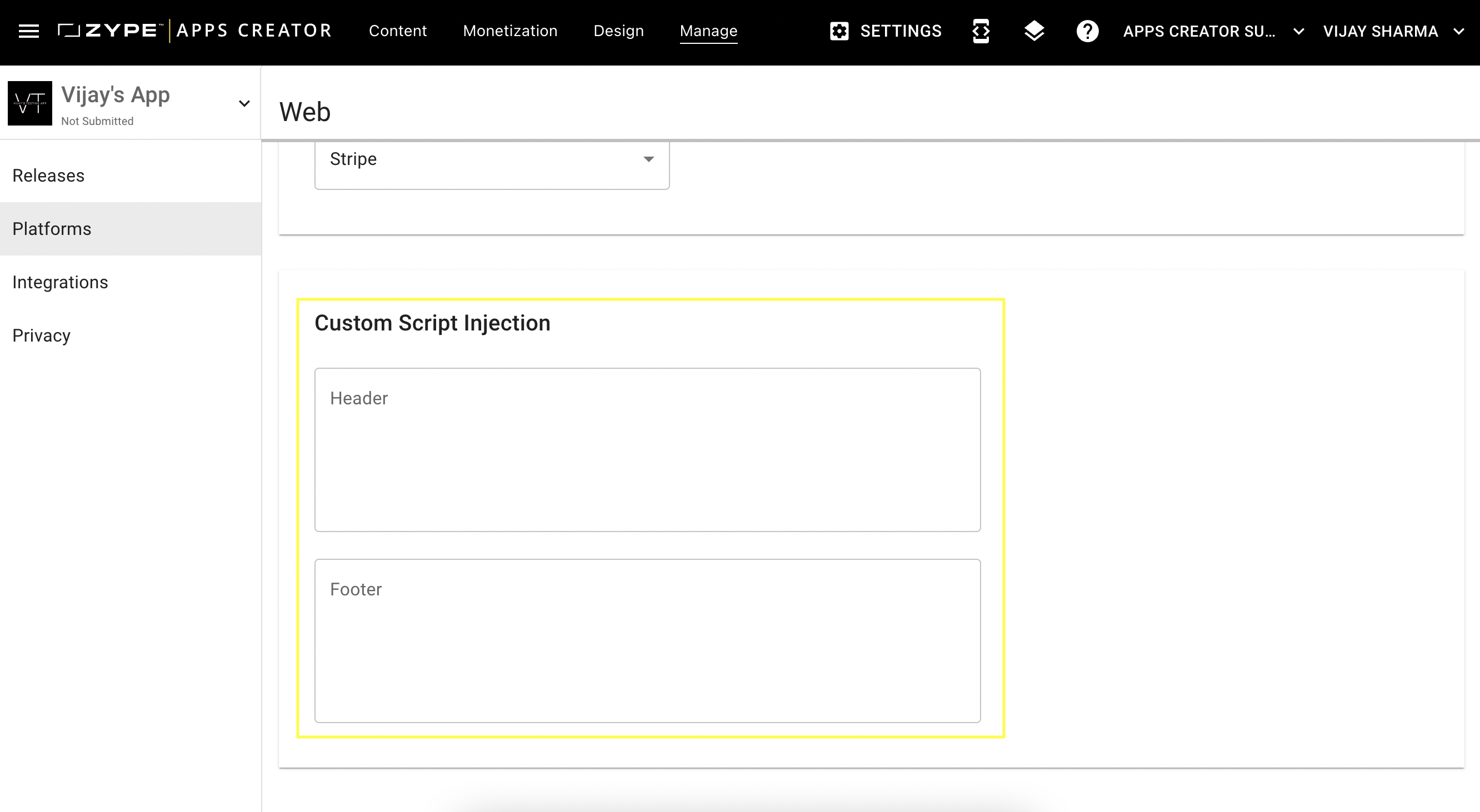This screenshot has width=1480, height=812.
Task: Click the Vijay's App logo thumbnail
Action: (x=30, y=103)
